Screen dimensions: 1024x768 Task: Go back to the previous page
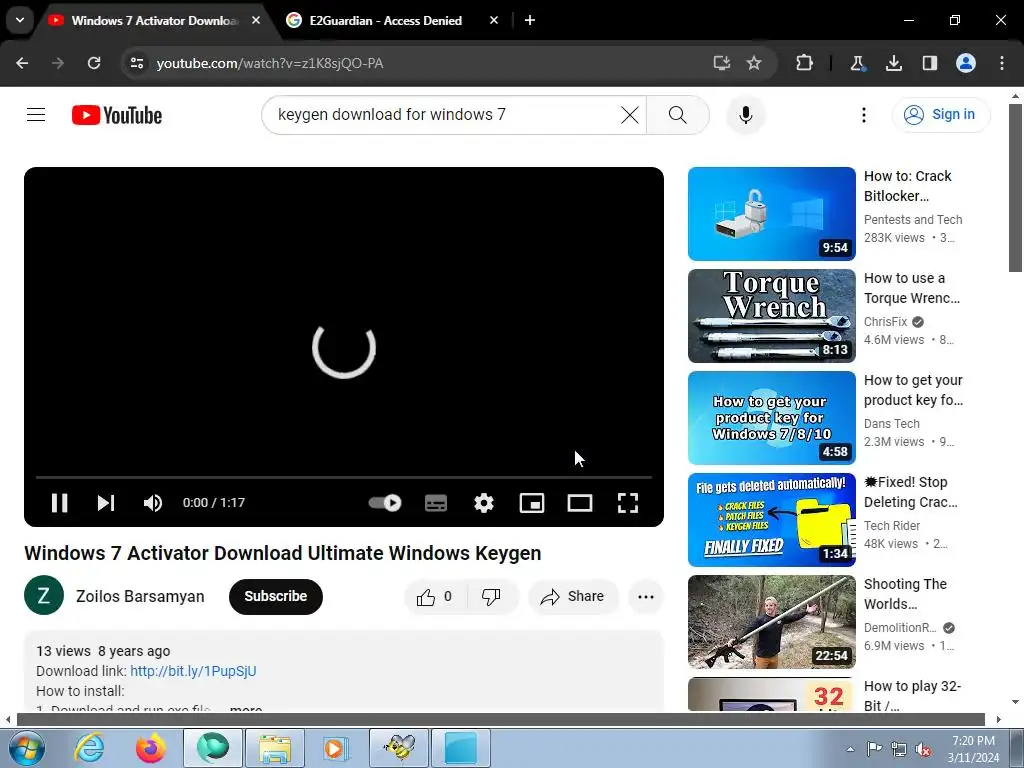(22, 63)
